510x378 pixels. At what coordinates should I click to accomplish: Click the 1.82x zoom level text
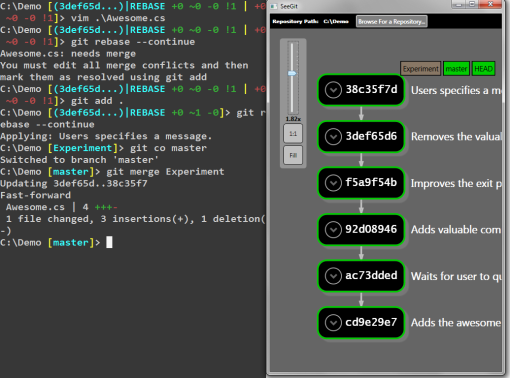point(293,119)
